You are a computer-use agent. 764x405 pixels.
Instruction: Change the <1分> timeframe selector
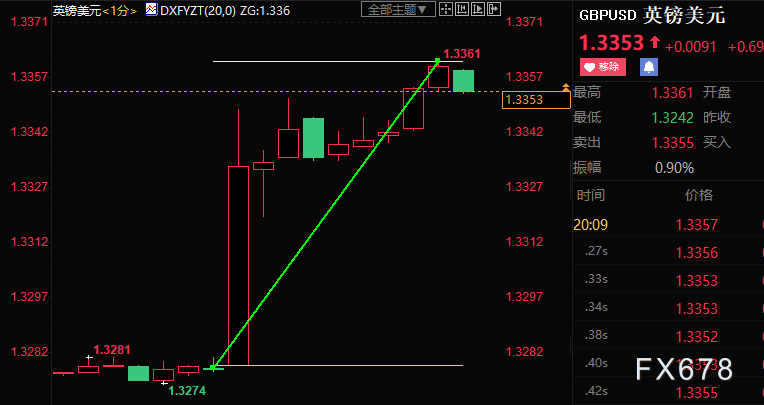click(119, 10)
